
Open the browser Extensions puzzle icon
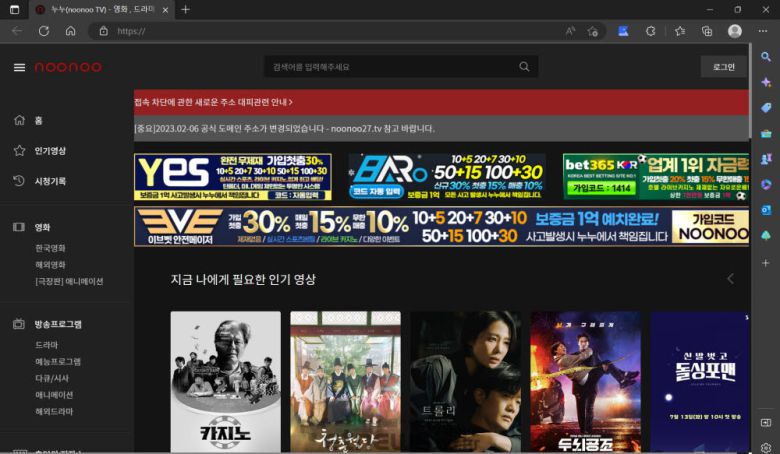pyautogui.click(x=651, y=31)
